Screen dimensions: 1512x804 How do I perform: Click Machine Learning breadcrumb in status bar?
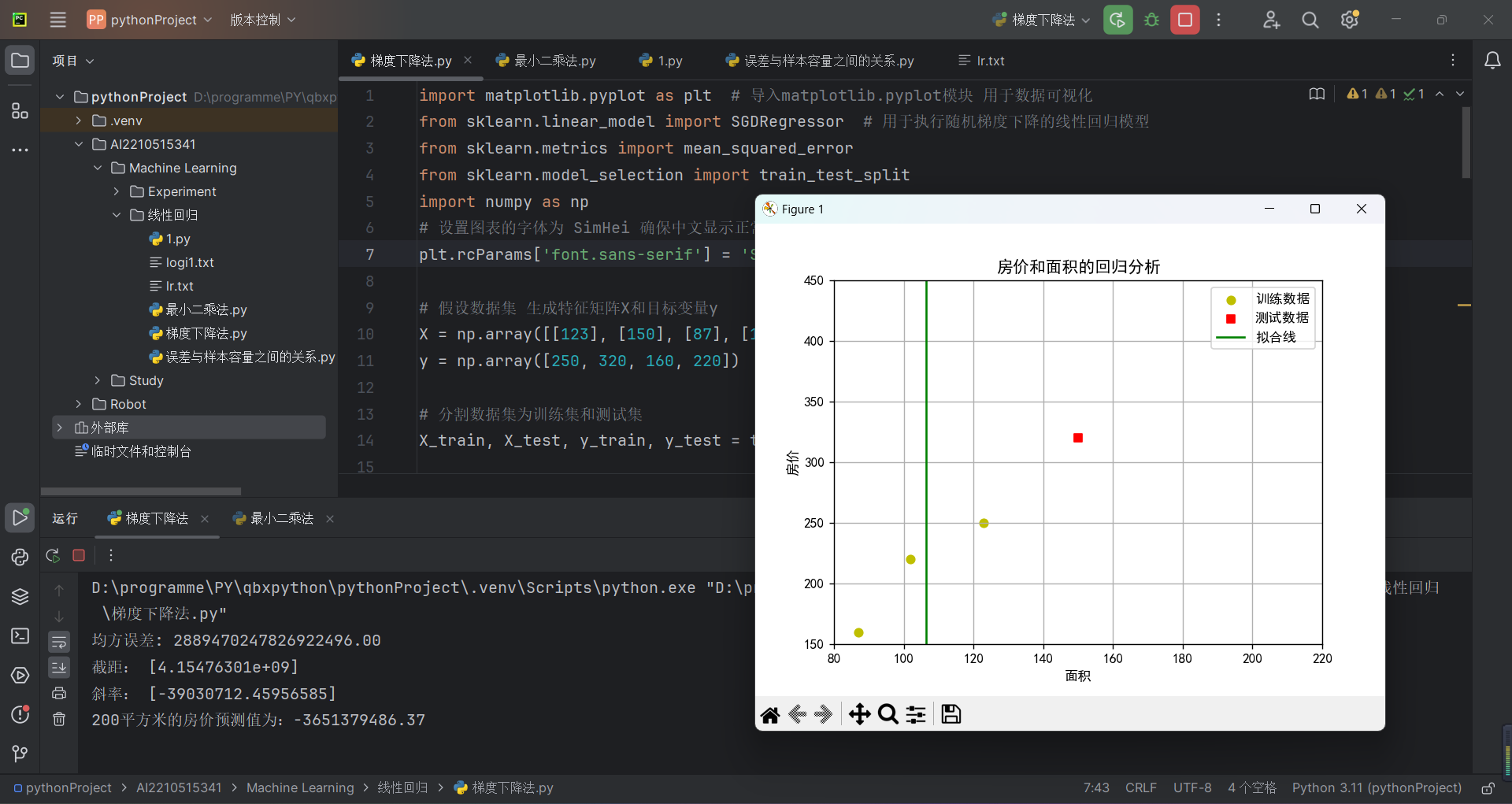[300, 788]
